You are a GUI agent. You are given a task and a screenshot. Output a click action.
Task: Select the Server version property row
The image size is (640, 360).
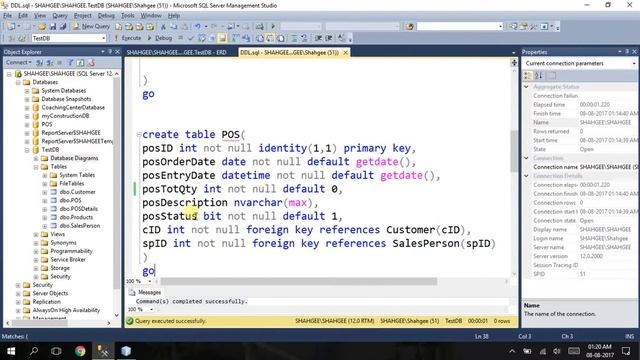tap(581, 256)
